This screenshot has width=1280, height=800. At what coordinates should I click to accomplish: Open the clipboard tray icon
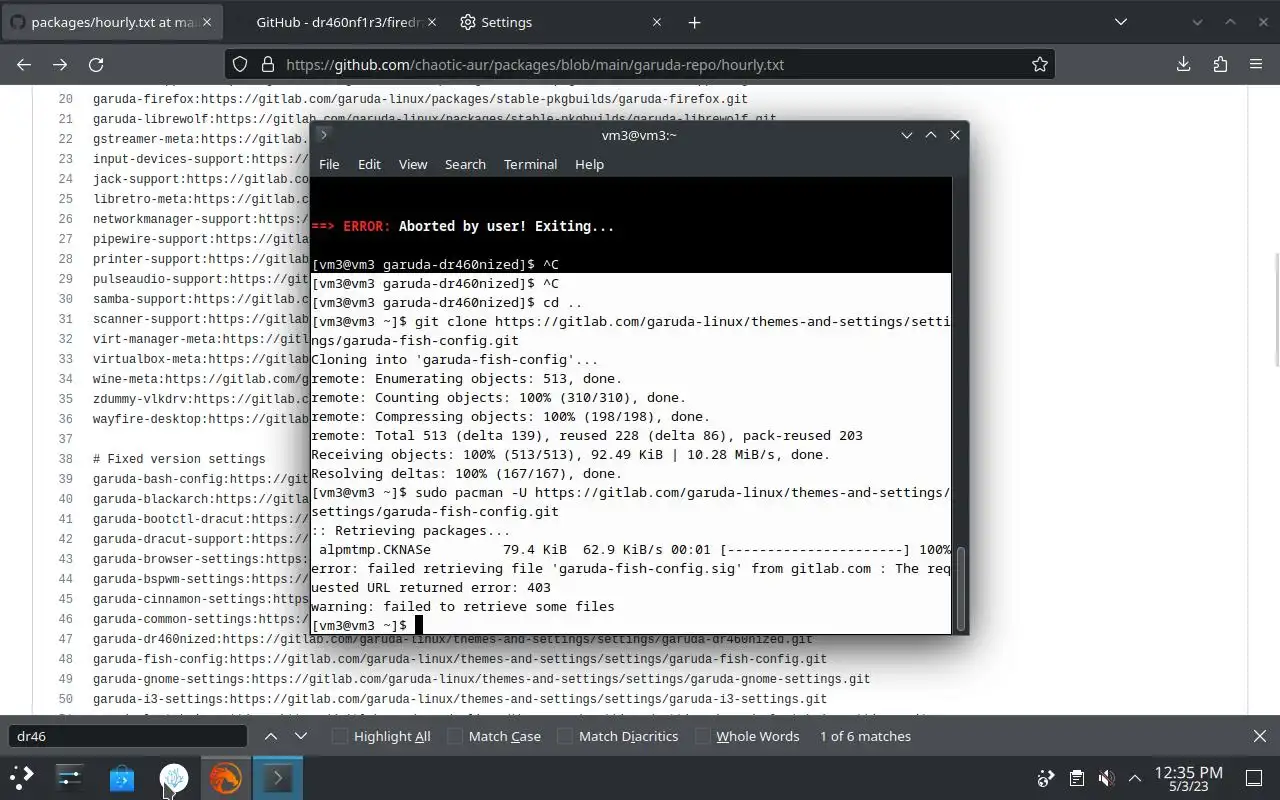tap(1076, 777)
